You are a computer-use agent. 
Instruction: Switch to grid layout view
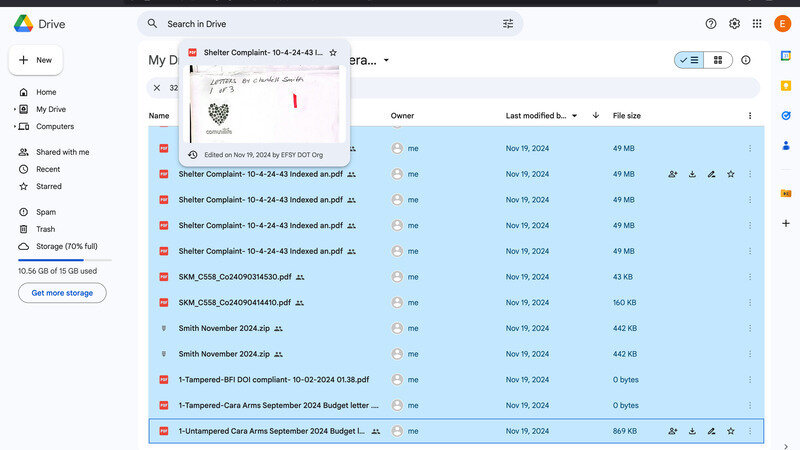(x=717, y=60)
